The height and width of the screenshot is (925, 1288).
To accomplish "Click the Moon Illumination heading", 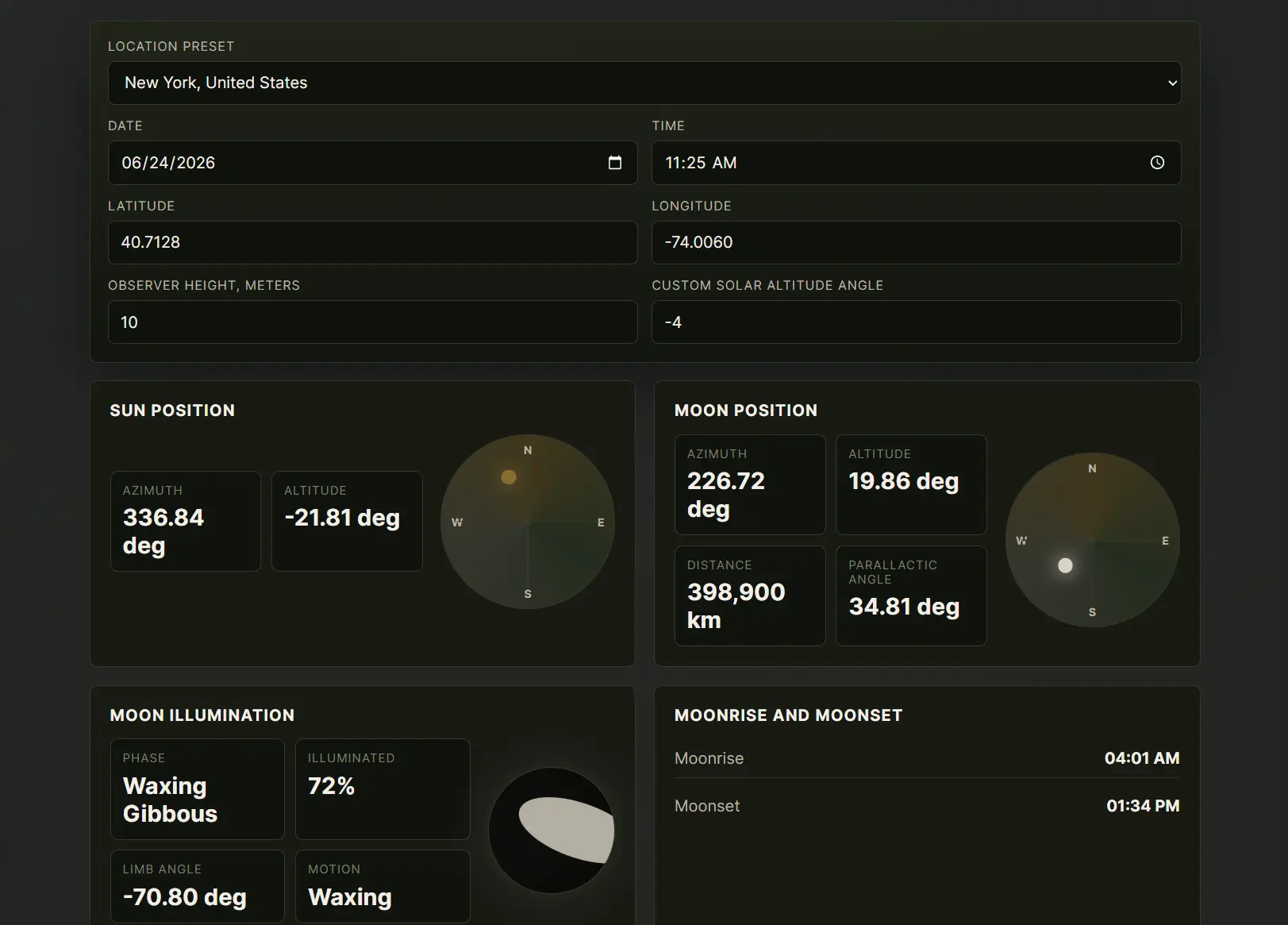I will (x=202, y=715).
